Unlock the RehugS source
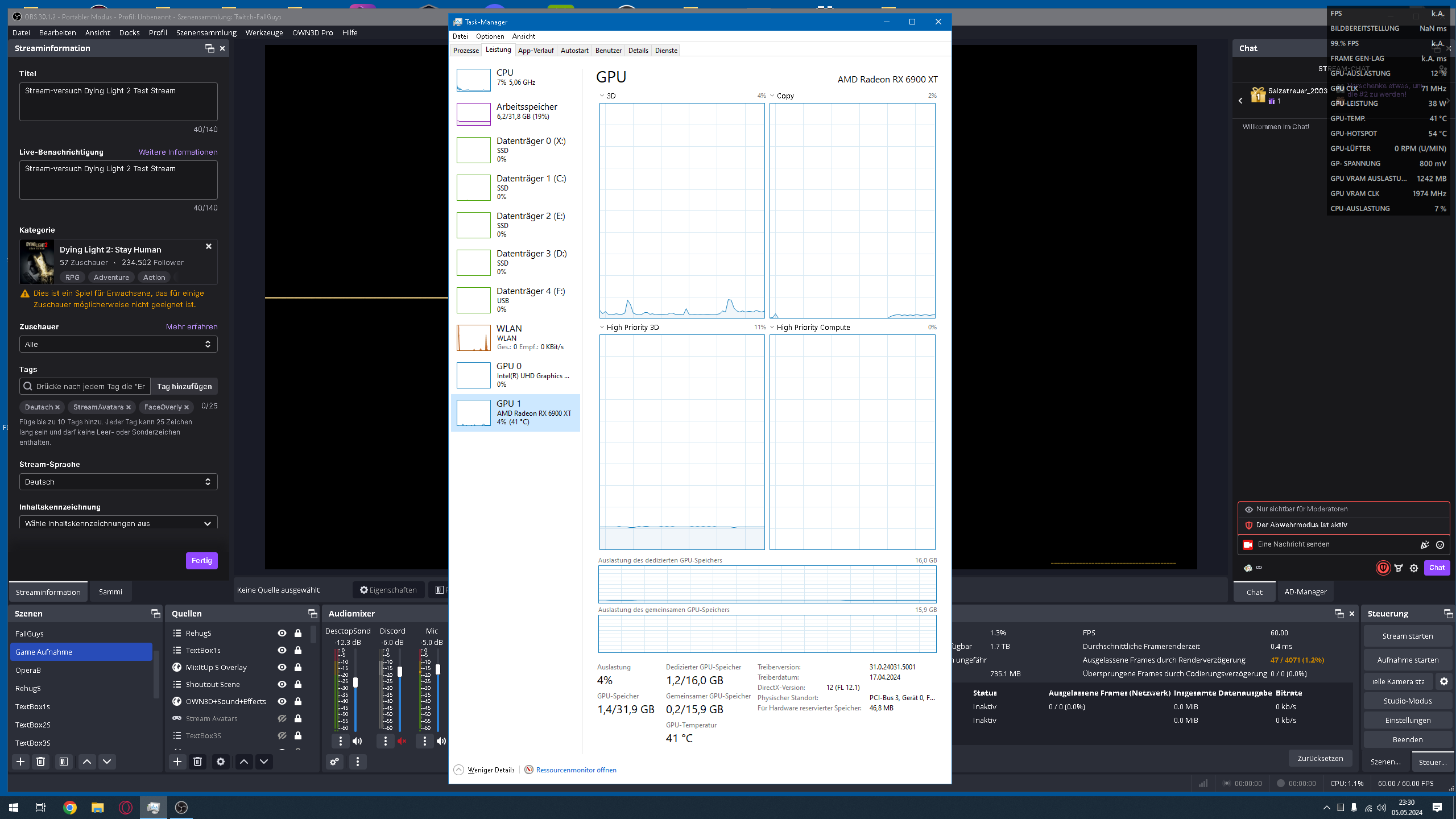Screen dimensions: 1456x819 [x=297, y=633]
